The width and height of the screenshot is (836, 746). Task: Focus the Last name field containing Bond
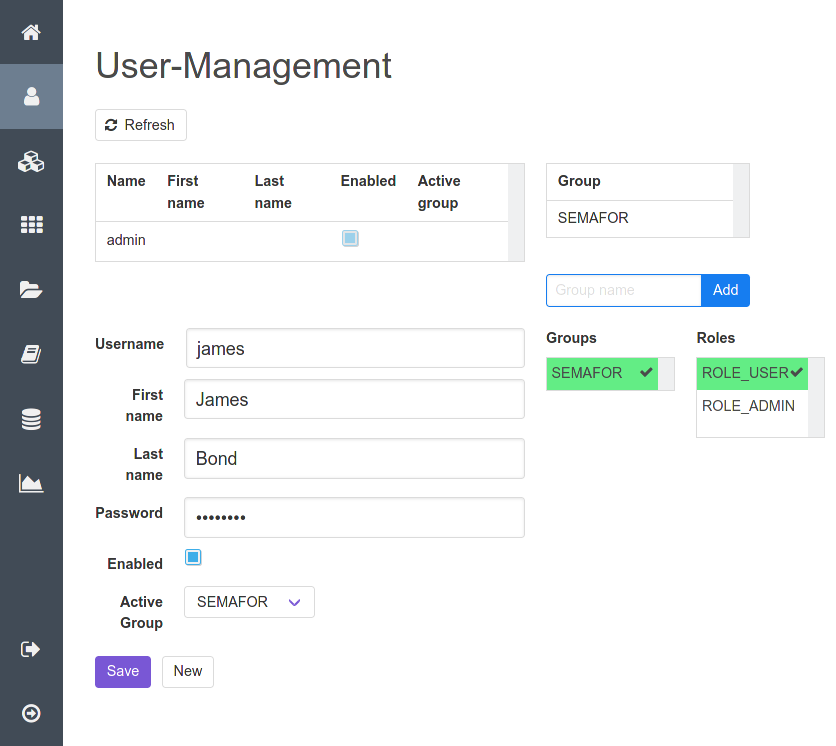pos(355,459)
